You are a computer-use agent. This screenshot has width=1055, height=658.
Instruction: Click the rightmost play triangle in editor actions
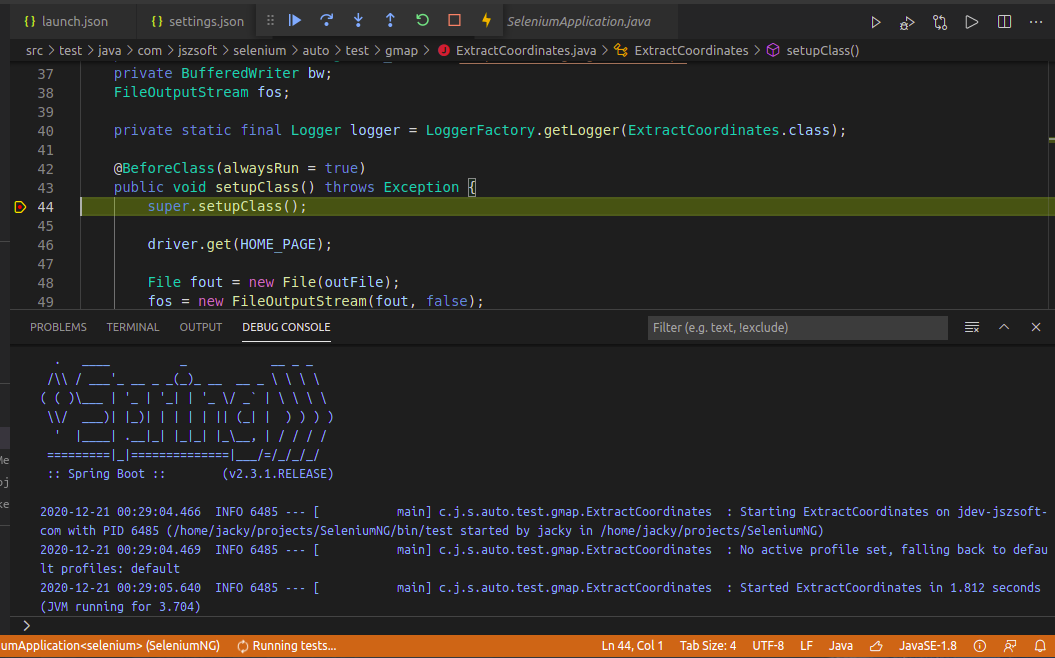tap(972, 22)
